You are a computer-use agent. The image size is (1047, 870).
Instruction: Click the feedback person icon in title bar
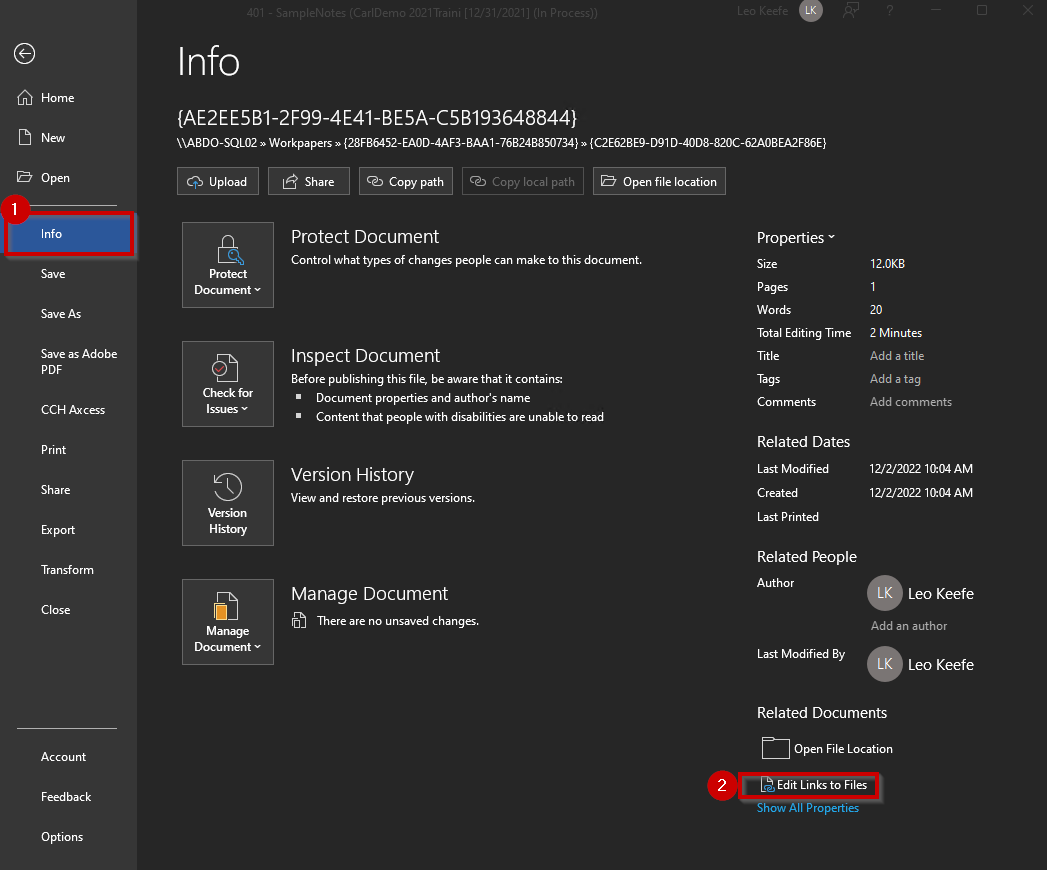click(851, 10)
